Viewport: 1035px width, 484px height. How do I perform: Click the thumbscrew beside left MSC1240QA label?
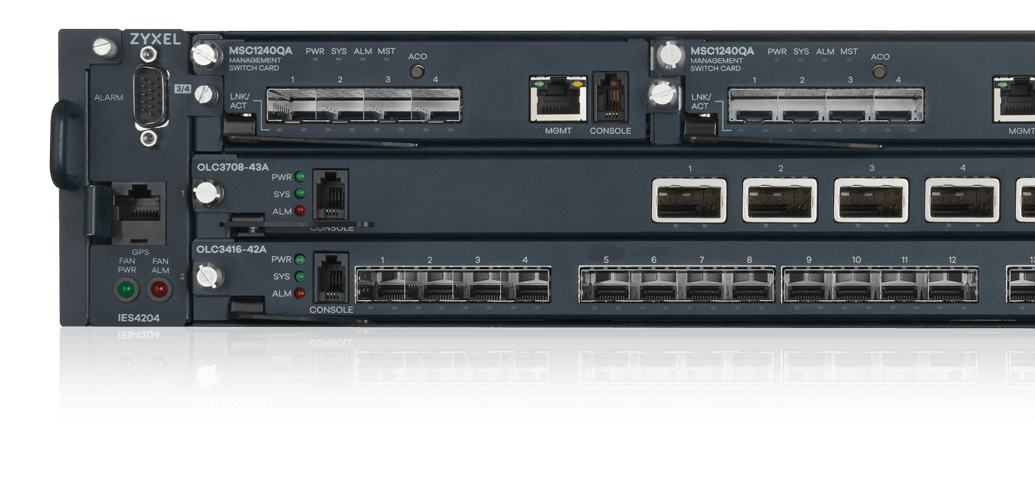coord(206,53)
